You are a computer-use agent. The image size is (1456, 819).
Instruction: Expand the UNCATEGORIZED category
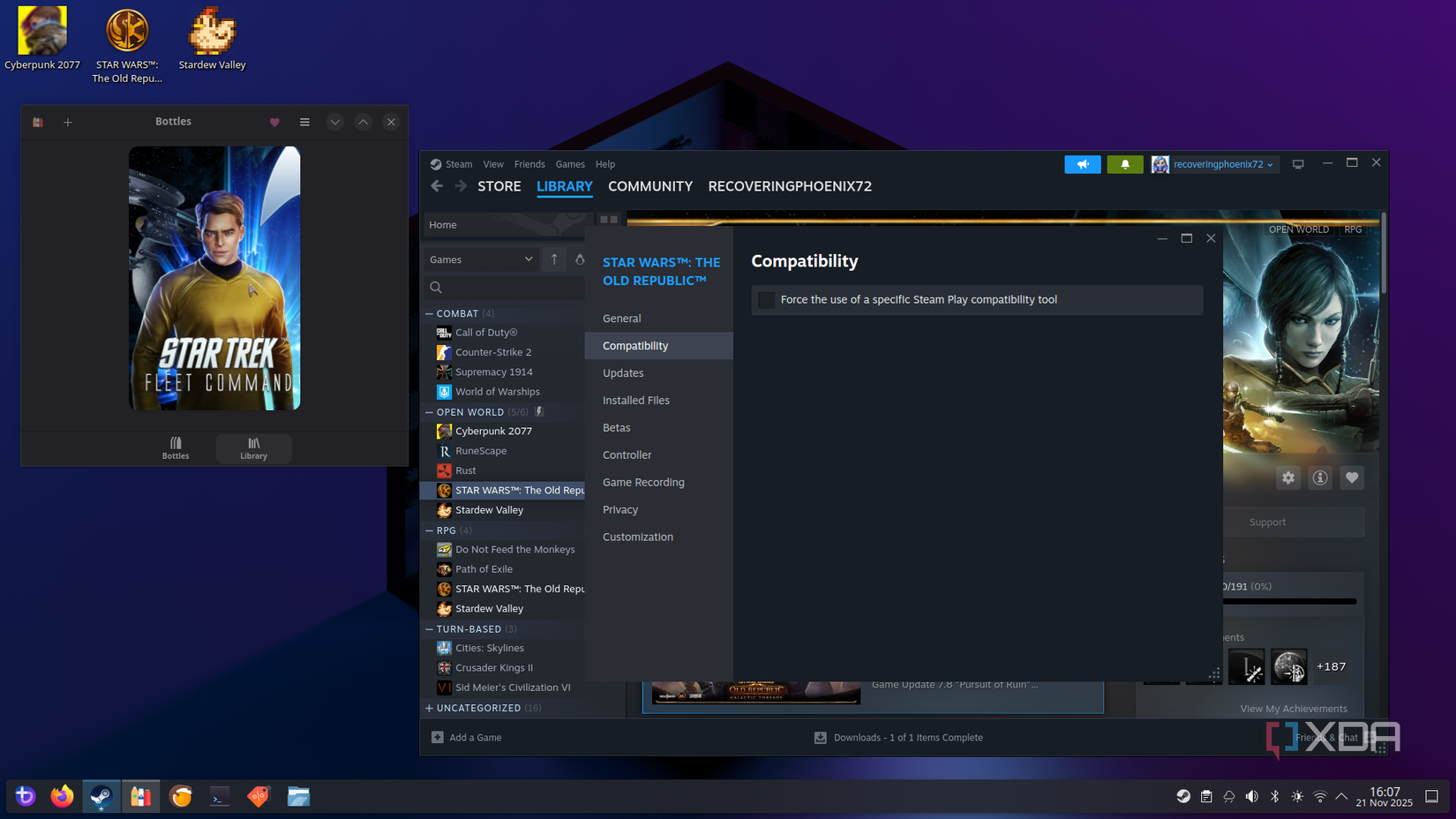(x=429, y=707)
